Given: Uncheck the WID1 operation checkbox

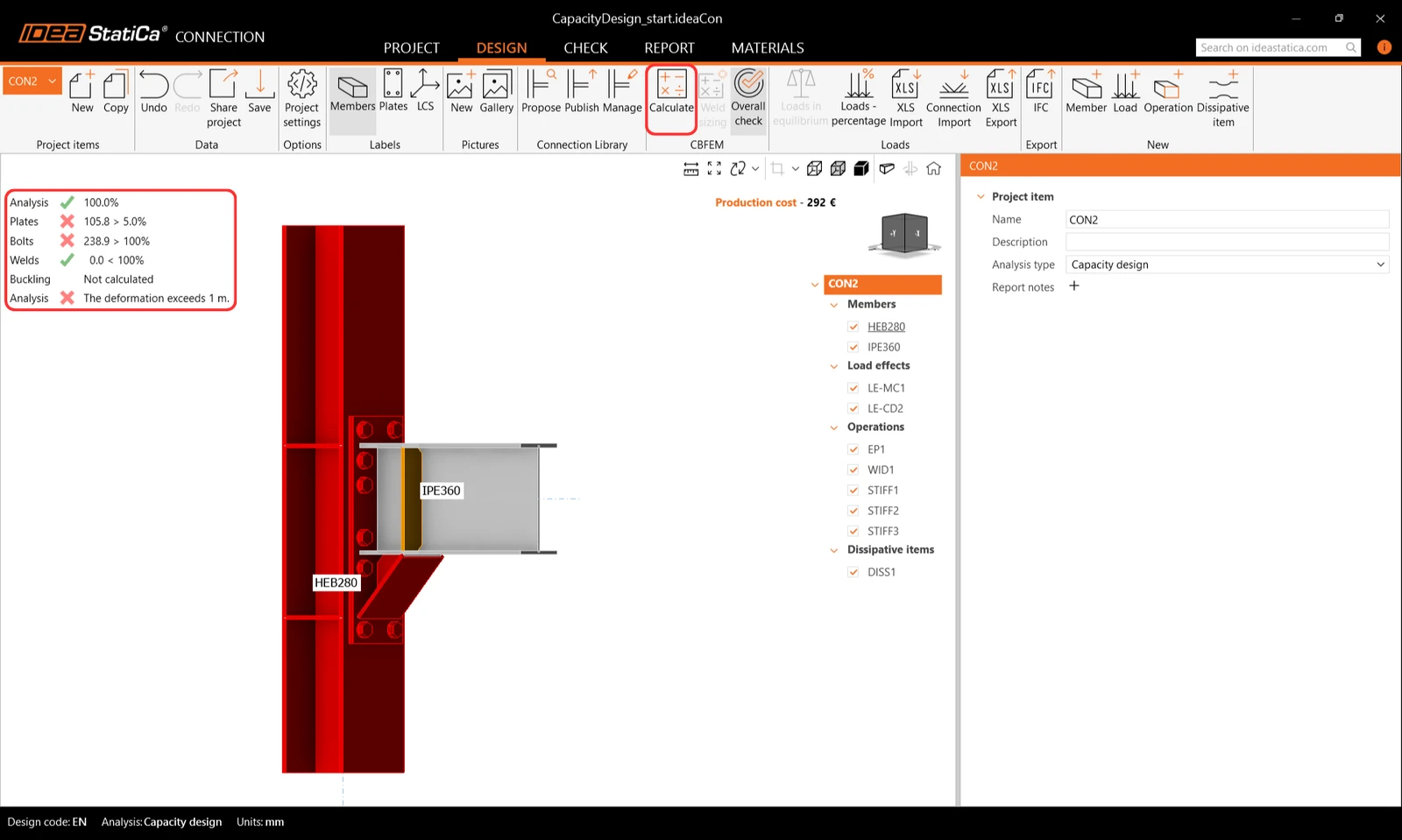Looking at the screenshot, I should click(853, 469).
